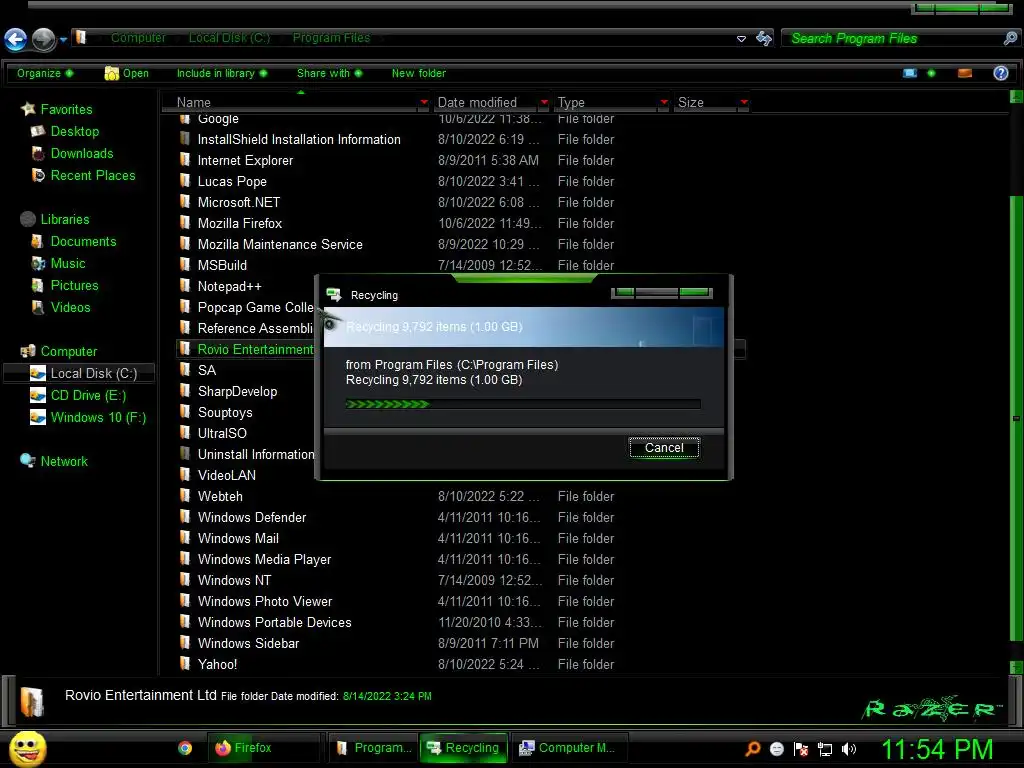Select the Windows Sidebar folder
Screen dimensions: 1024x768
tap(248, 643)
